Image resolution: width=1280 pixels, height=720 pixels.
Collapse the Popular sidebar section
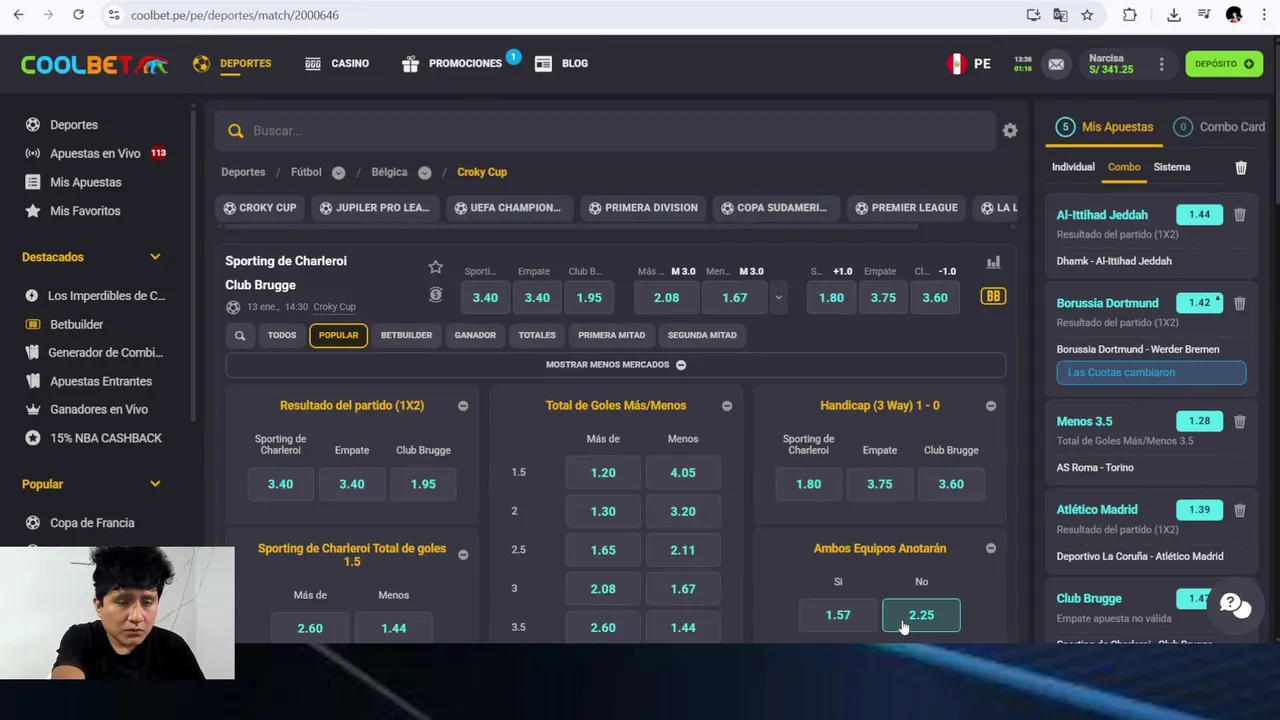(155, 484)
